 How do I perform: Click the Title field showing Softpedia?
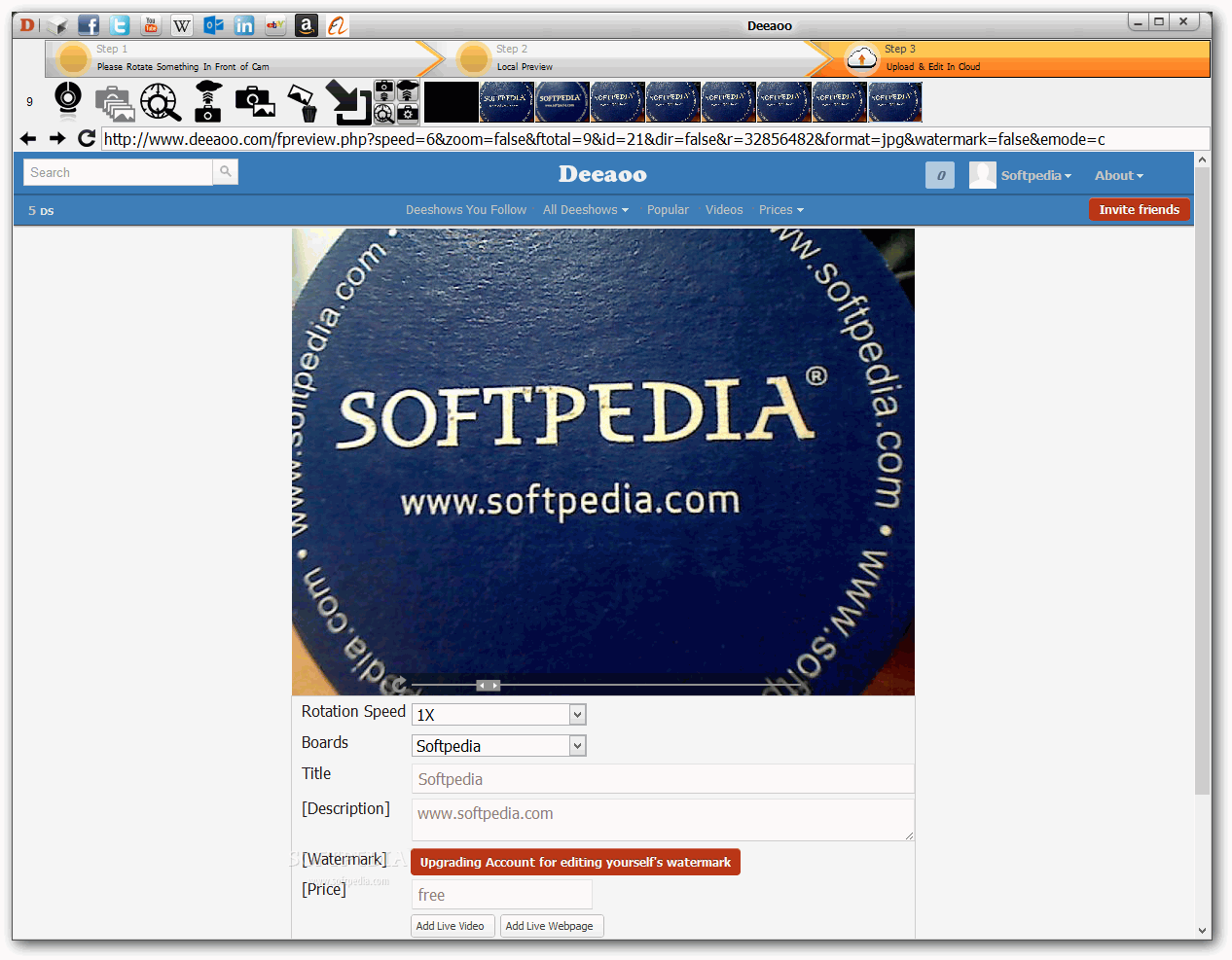pos(663,779)
